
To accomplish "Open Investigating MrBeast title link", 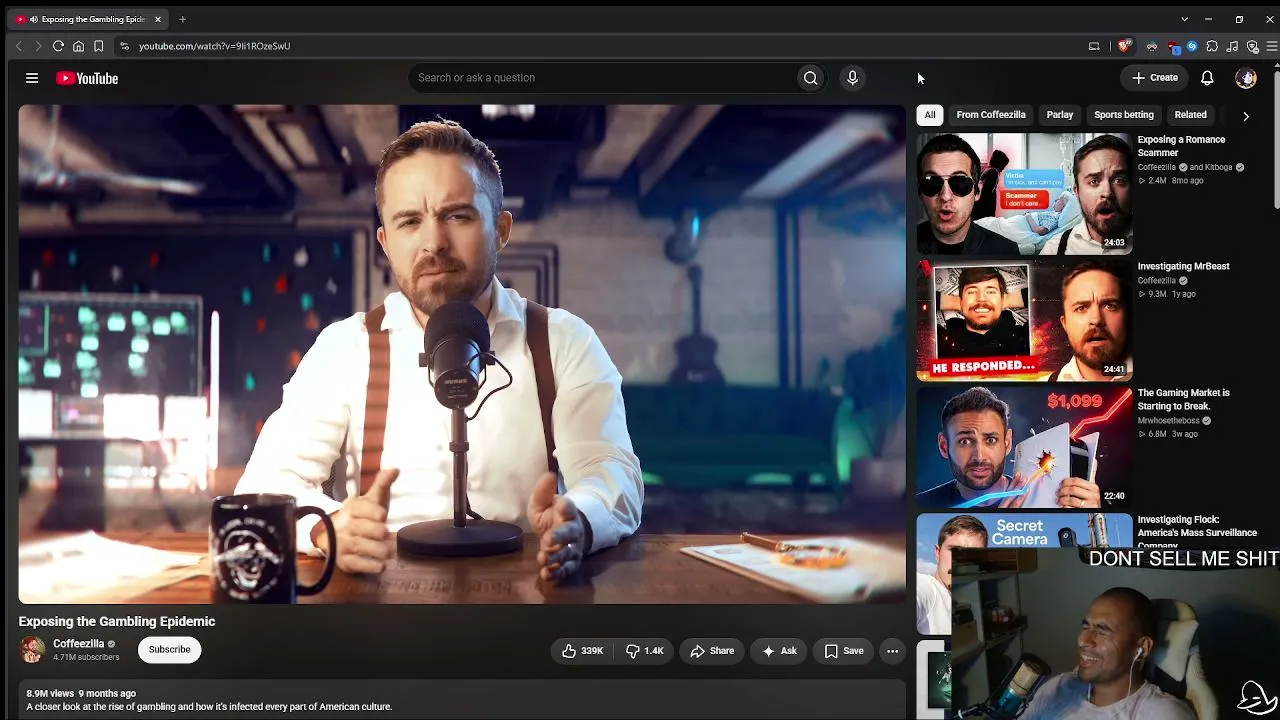I will [x=1183, y=266].
